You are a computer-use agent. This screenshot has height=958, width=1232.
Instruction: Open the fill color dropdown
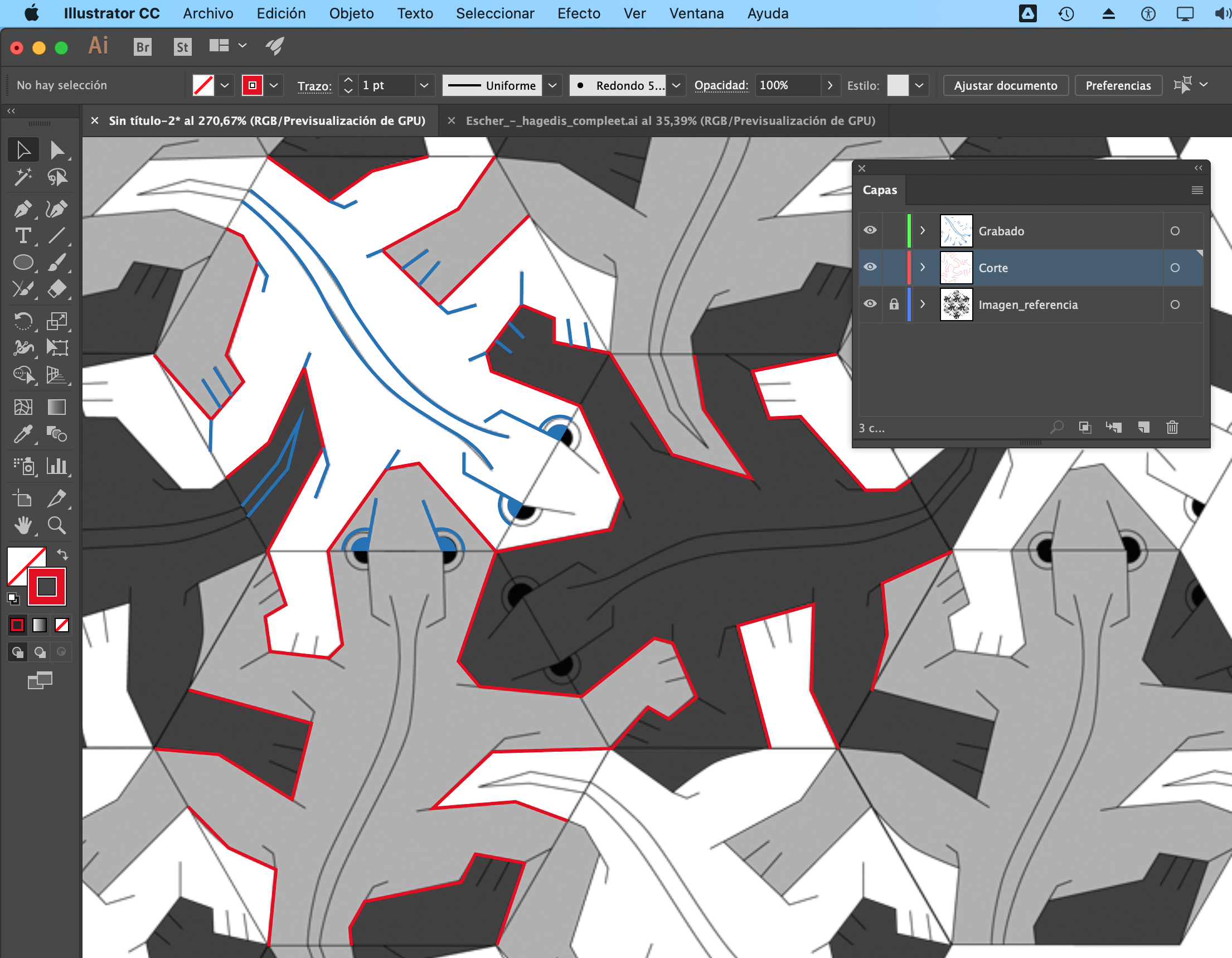click(x=225, y=86)
